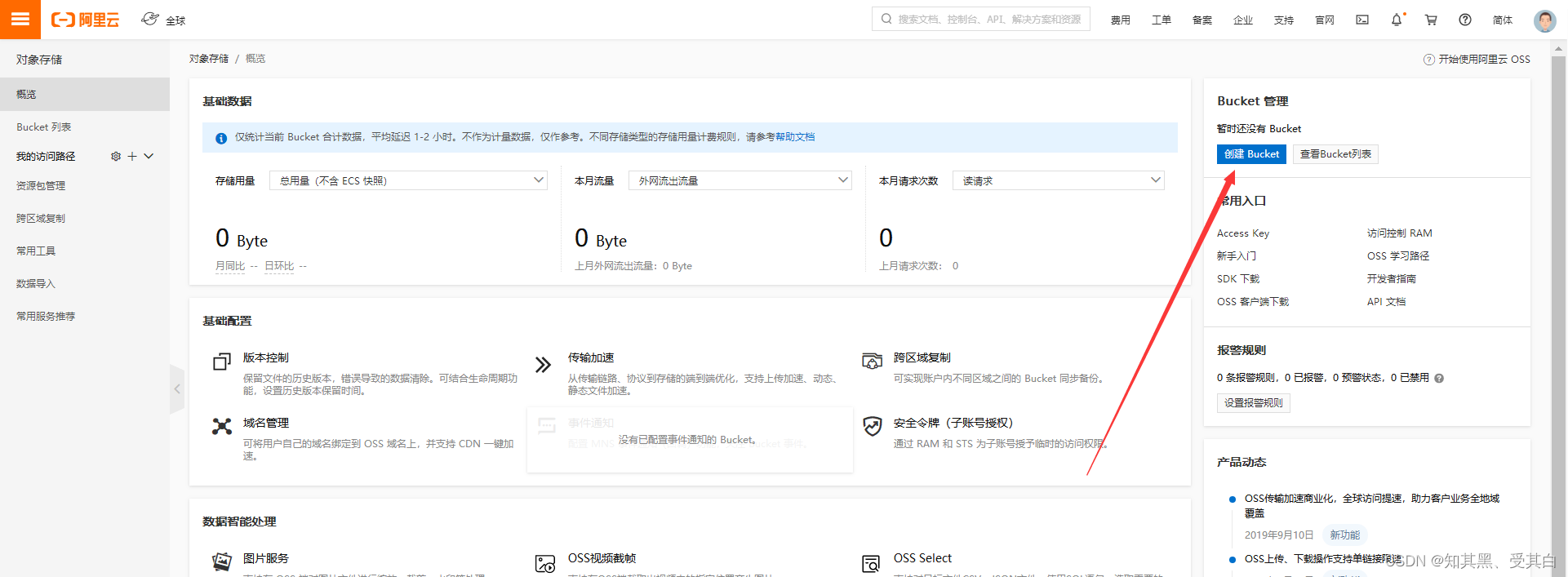The image size is (1568, 577).
Task: Open OSS 学习路径 link
Action: (1398, 255)
